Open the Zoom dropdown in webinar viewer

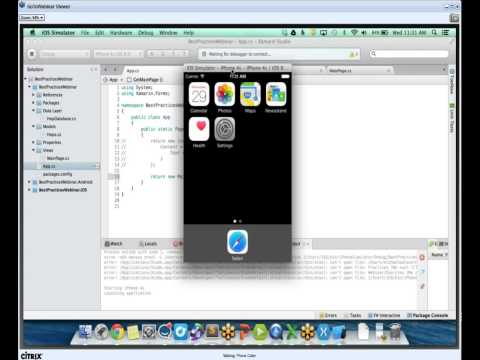[32, 18]
